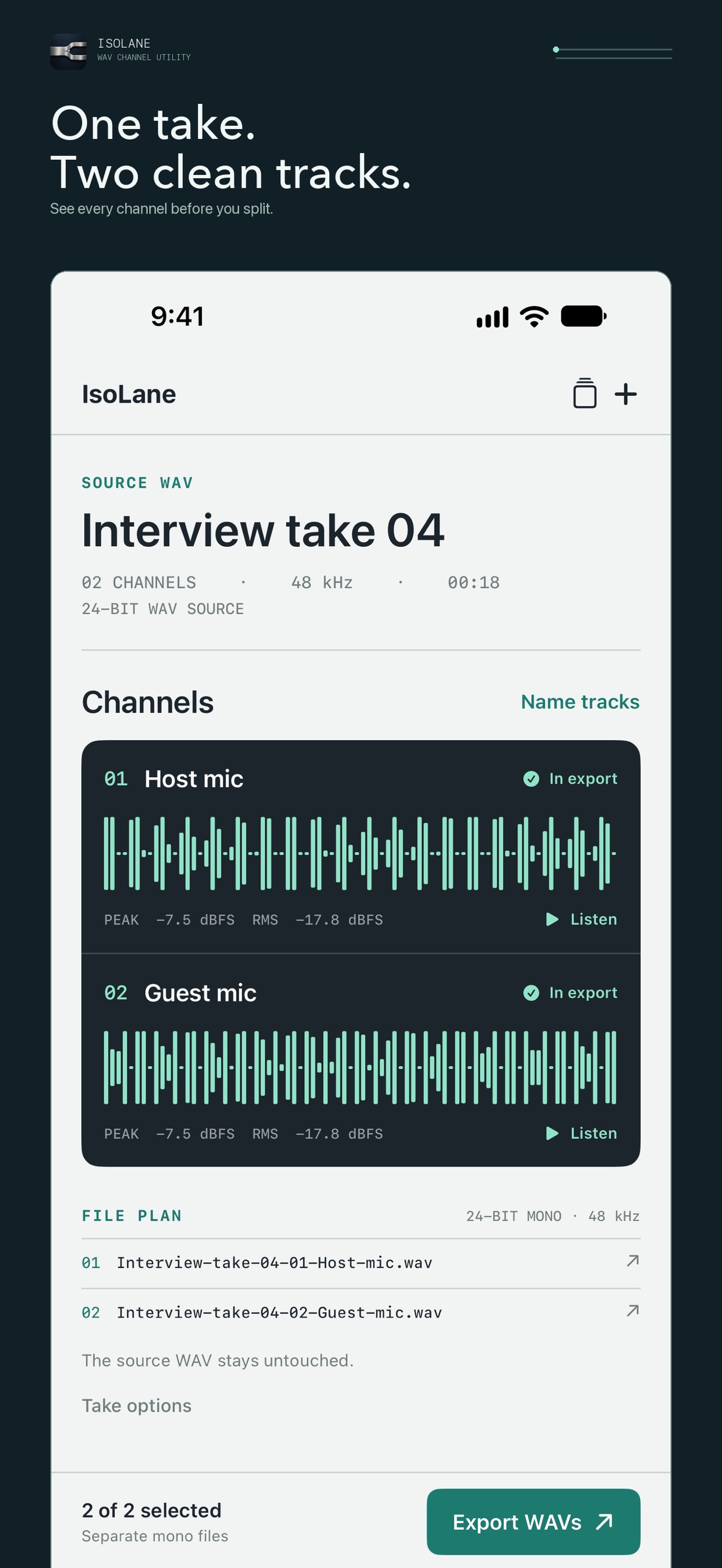
Task: Click the Interview take 04 title
Action: (263, 530)
